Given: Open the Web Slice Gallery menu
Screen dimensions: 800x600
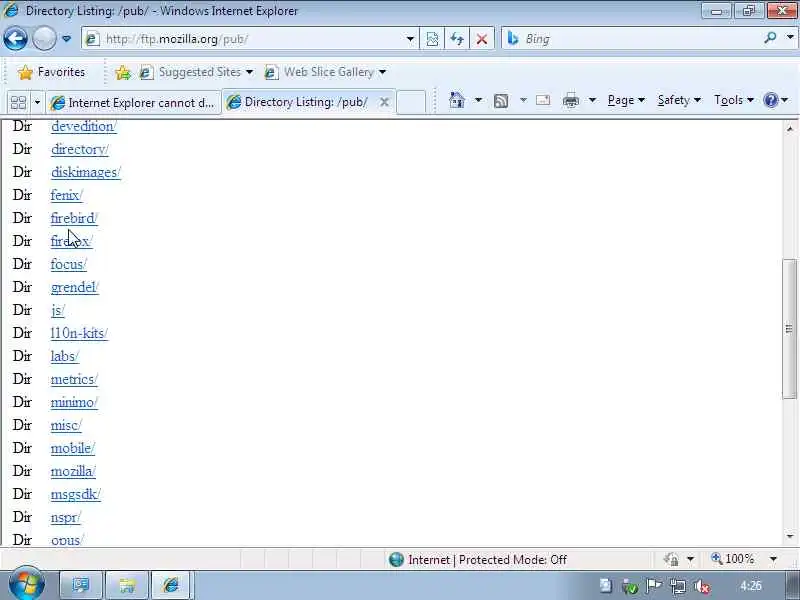Looking at the screenshot, I should [325, 72].
